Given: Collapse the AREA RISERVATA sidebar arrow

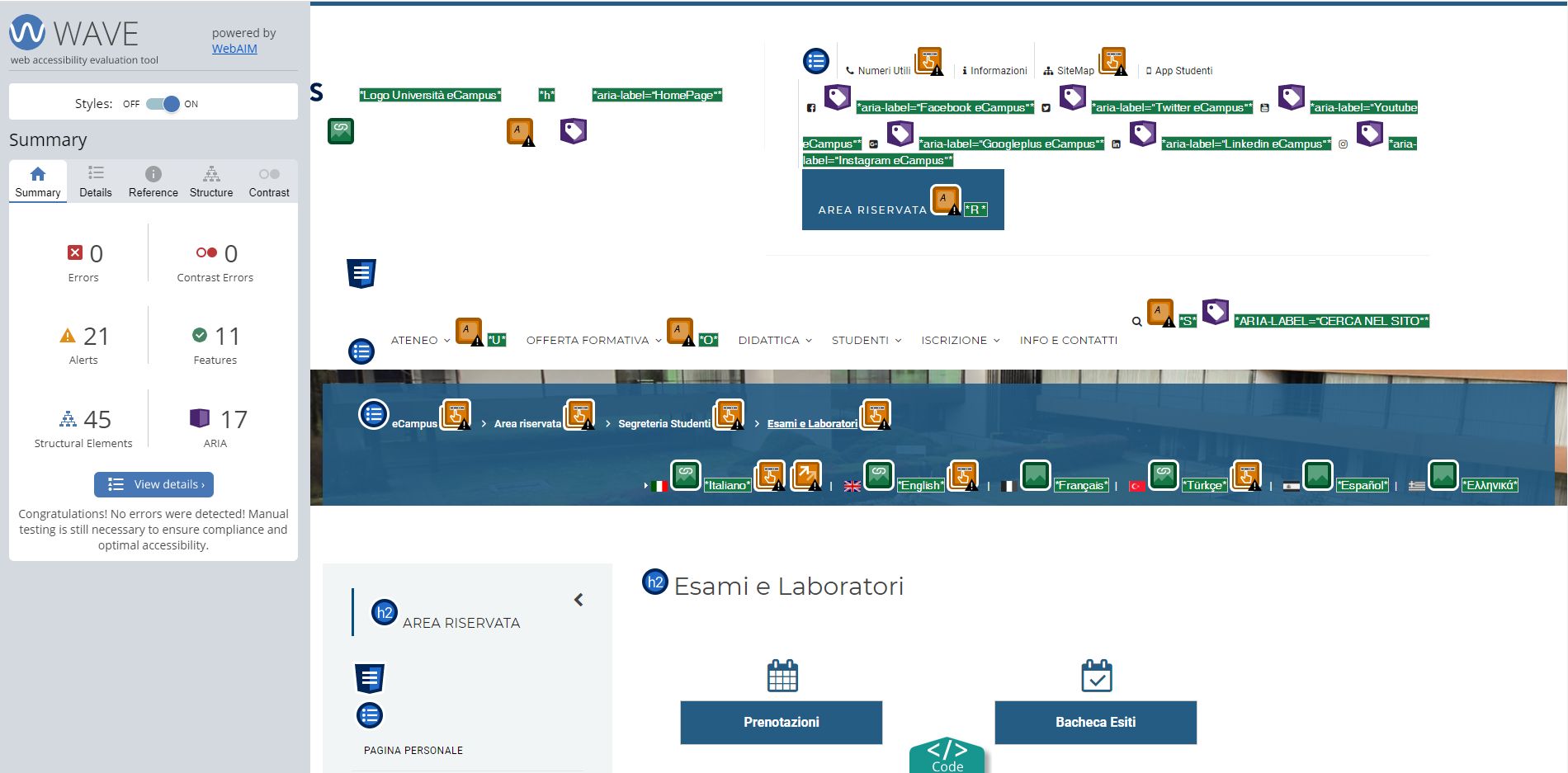Looking at the screenshot, I should point(579,600).
